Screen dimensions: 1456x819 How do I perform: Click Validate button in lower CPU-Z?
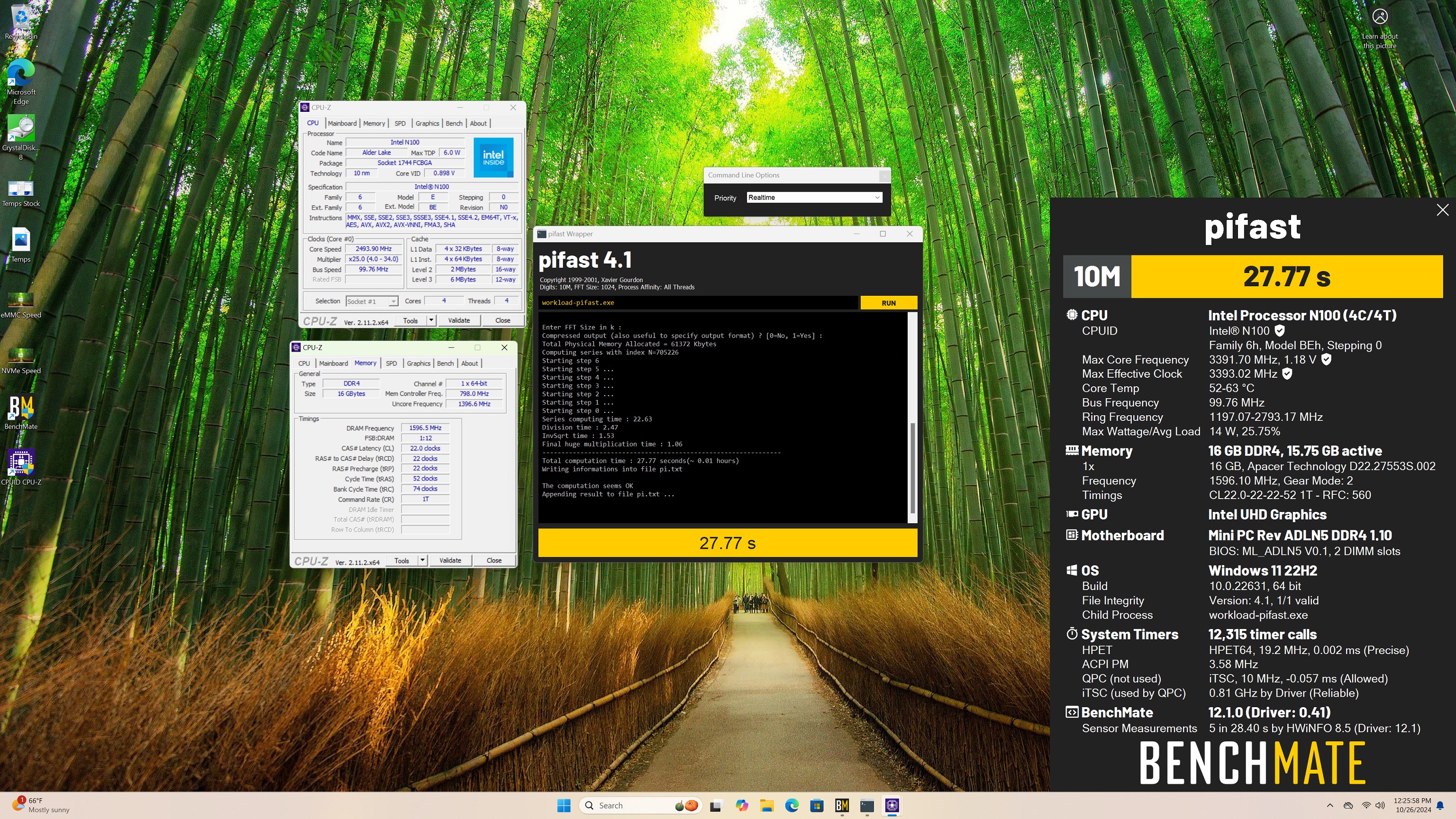[450, 561]
